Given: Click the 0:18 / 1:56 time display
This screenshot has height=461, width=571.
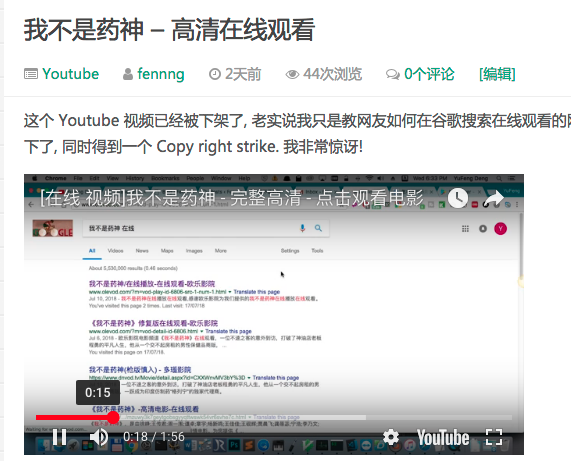Looking at the screenshot, I should coord(154,437).
